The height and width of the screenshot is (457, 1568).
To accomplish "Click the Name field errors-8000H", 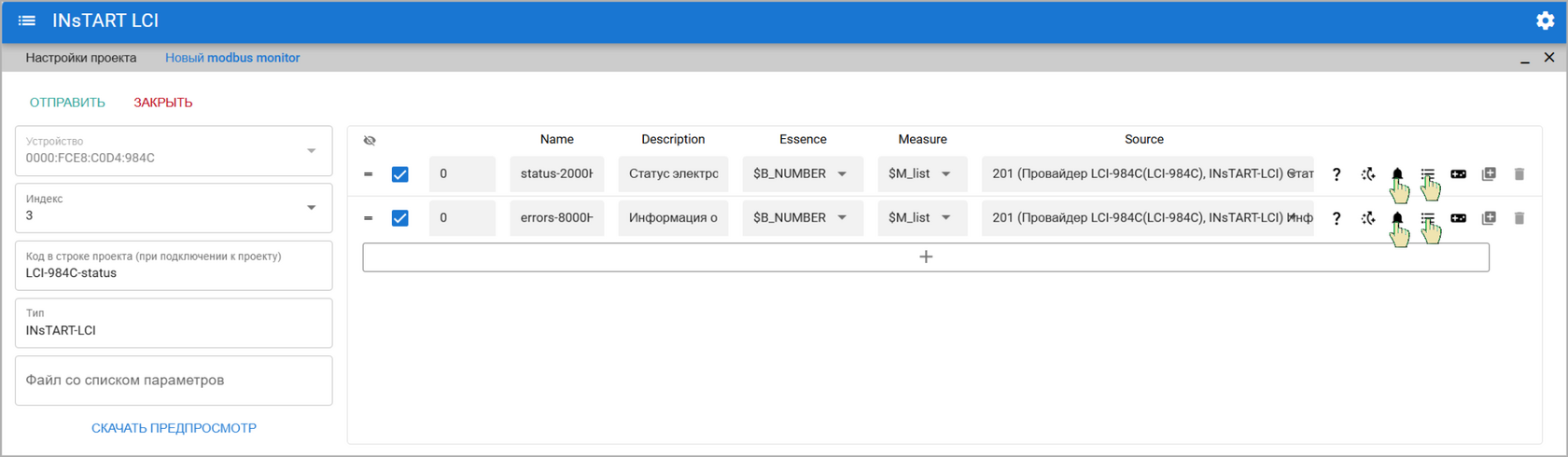I will tap(557, 218).
